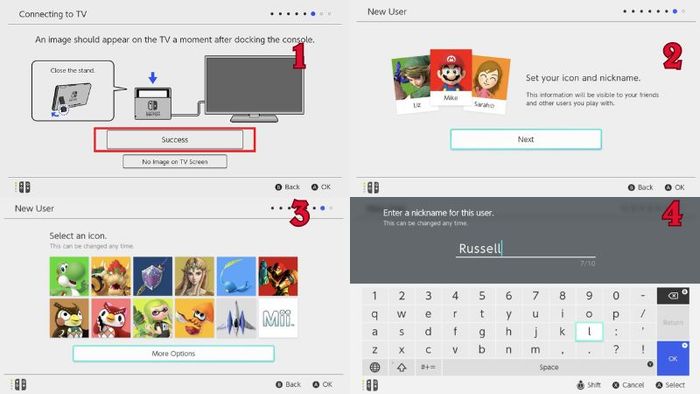
Task: Select No Image on TV Screen
Action: tap(175, 162)
